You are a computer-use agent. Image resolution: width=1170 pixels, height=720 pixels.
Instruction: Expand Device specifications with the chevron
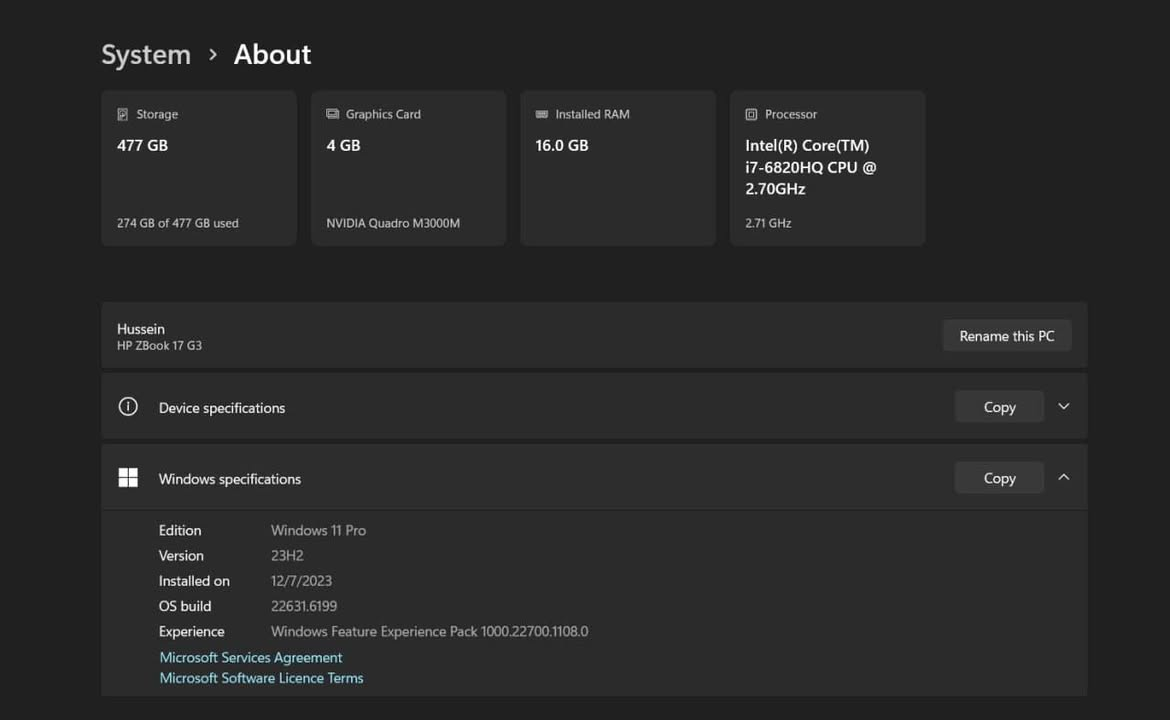tap(1063, 407)
